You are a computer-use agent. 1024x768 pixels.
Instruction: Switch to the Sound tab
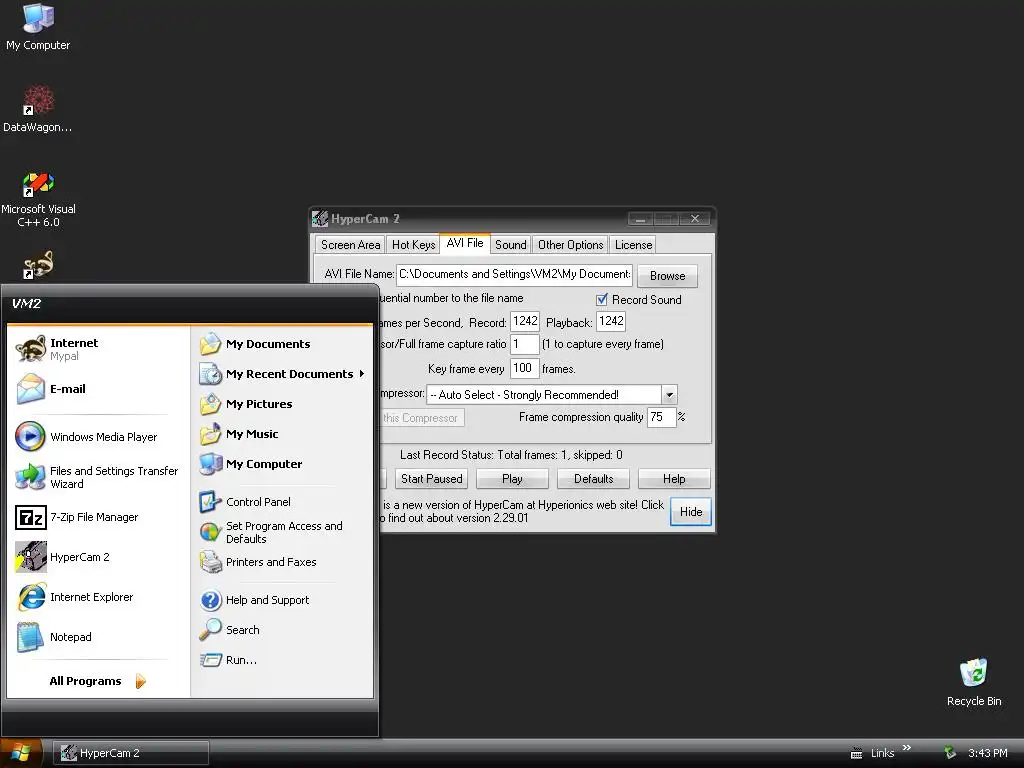511,245
